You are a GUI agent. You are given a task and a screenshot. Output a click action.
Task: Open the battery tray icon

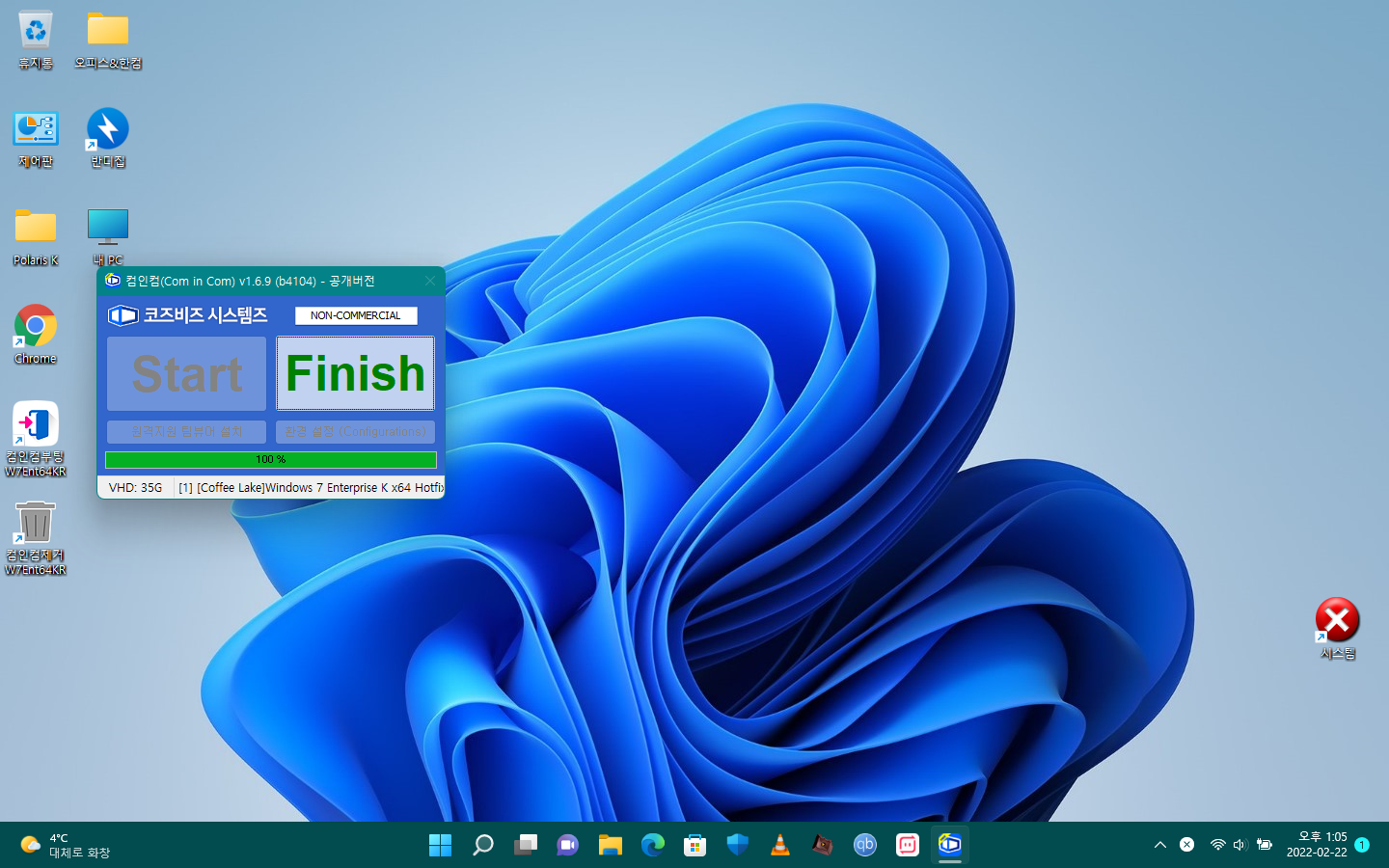point(1265,845)
